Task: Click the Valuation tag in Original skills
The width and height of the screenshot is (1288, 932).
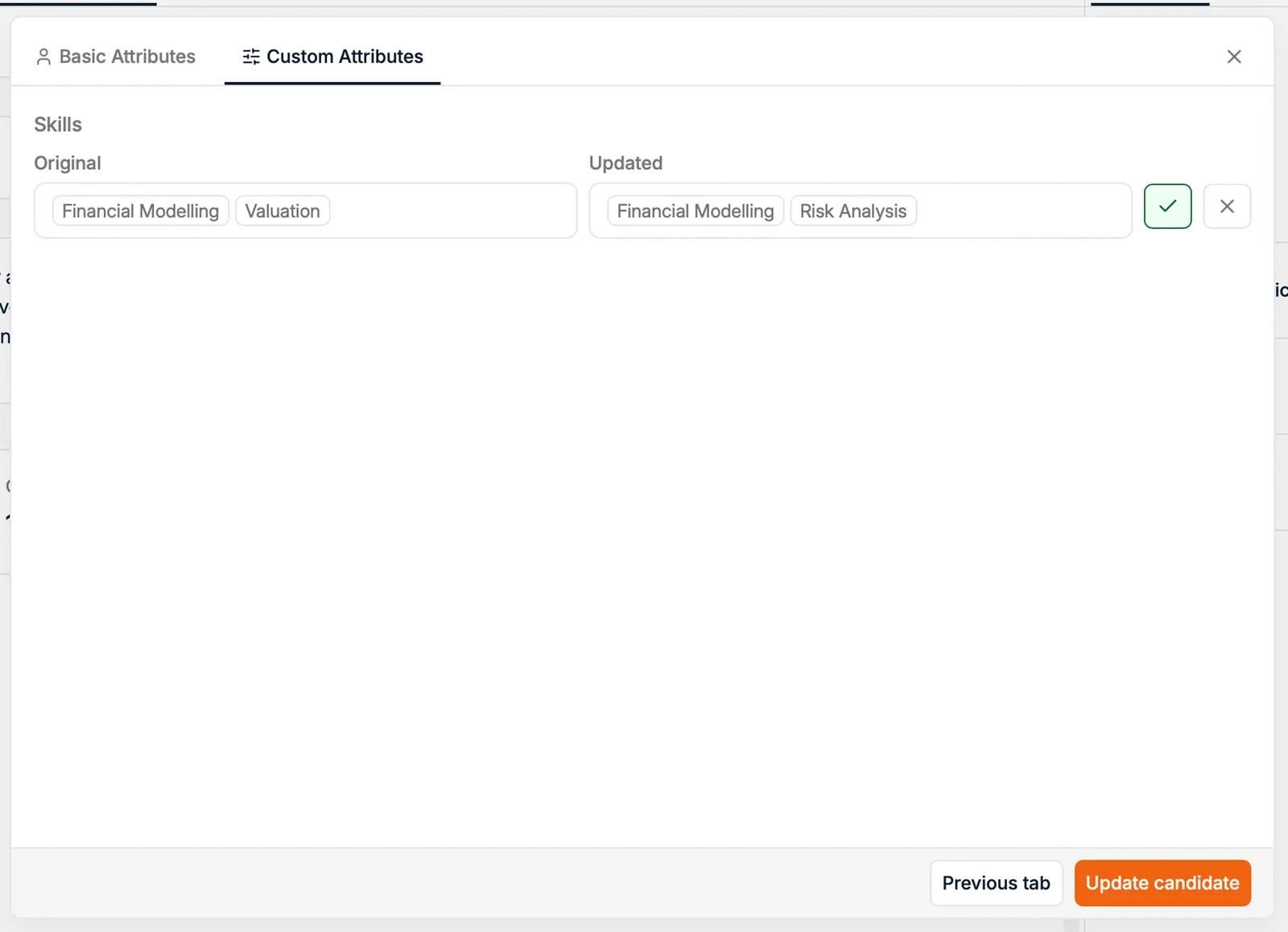Action: tap(283, 211)
